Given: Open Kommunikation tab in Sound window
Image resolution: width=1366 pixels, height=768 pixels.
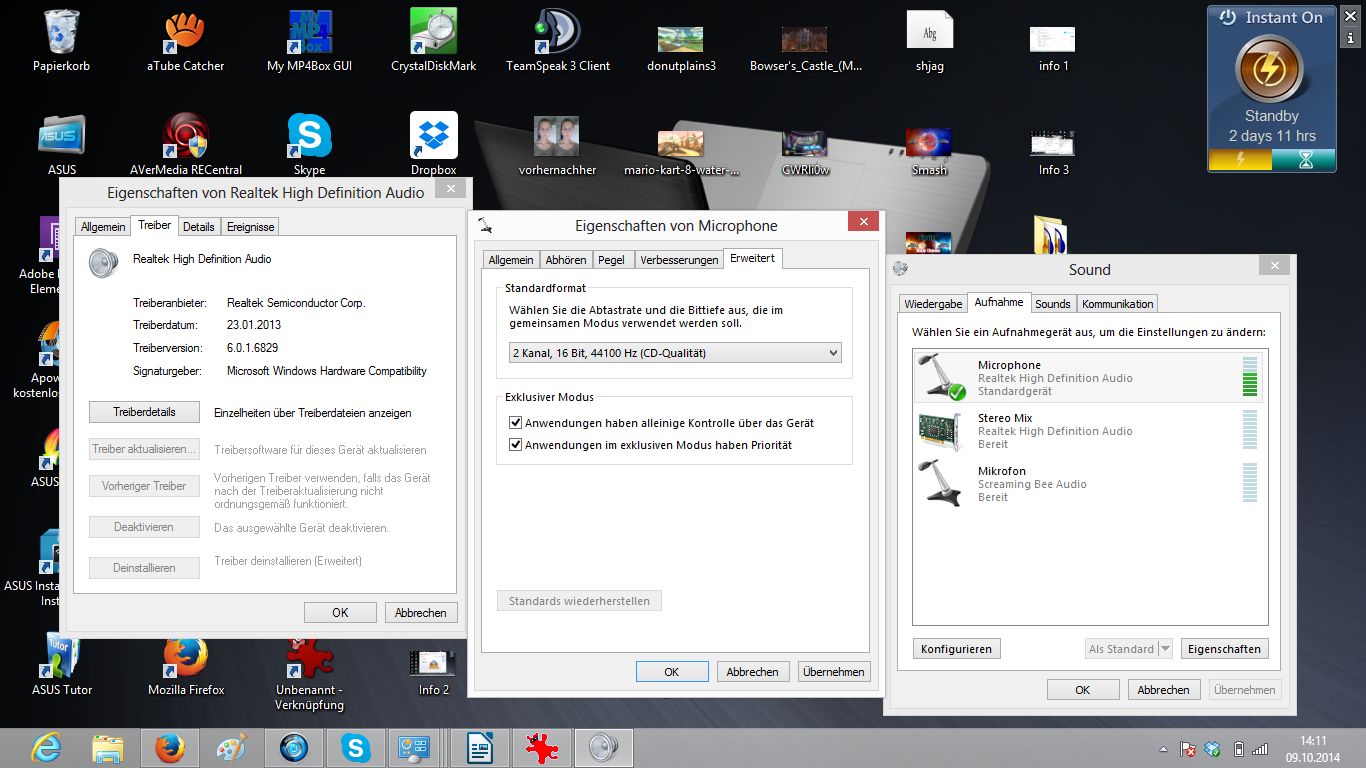Looking at the screenshot, I should tap(1118, 303).
